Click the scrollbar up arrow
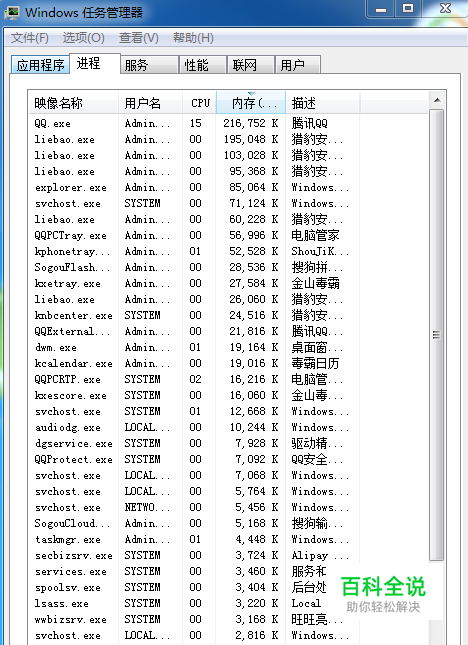Viewport: 468px width, 645px height. [437, 100]
